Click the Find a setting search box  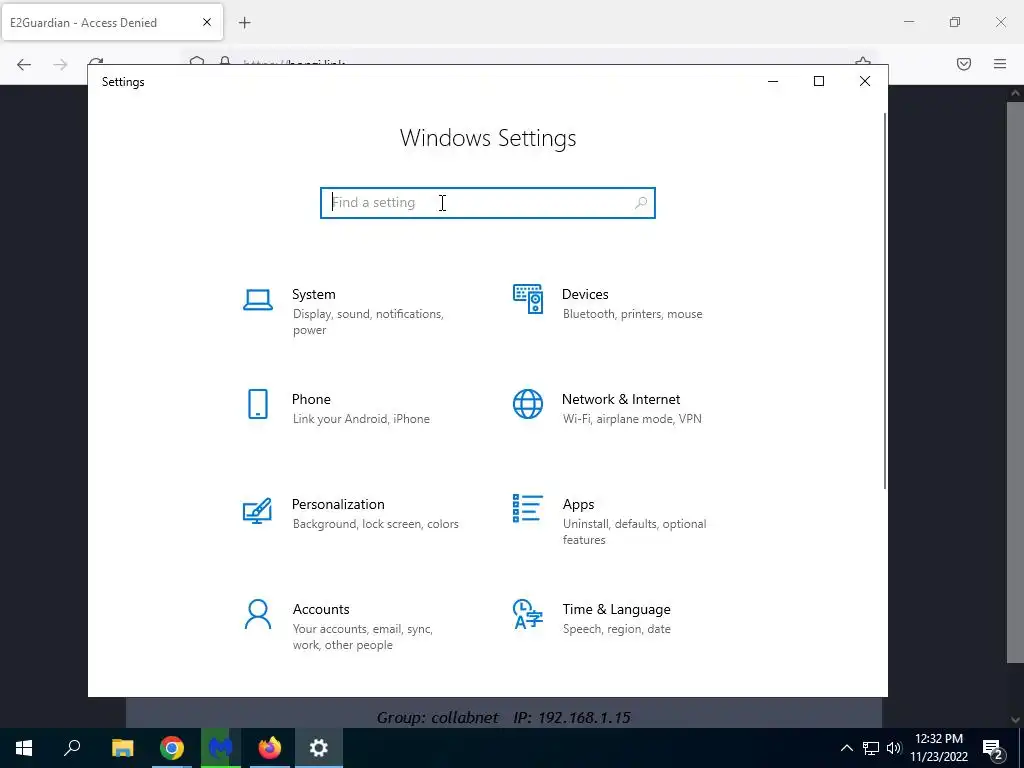pos(487,202)
